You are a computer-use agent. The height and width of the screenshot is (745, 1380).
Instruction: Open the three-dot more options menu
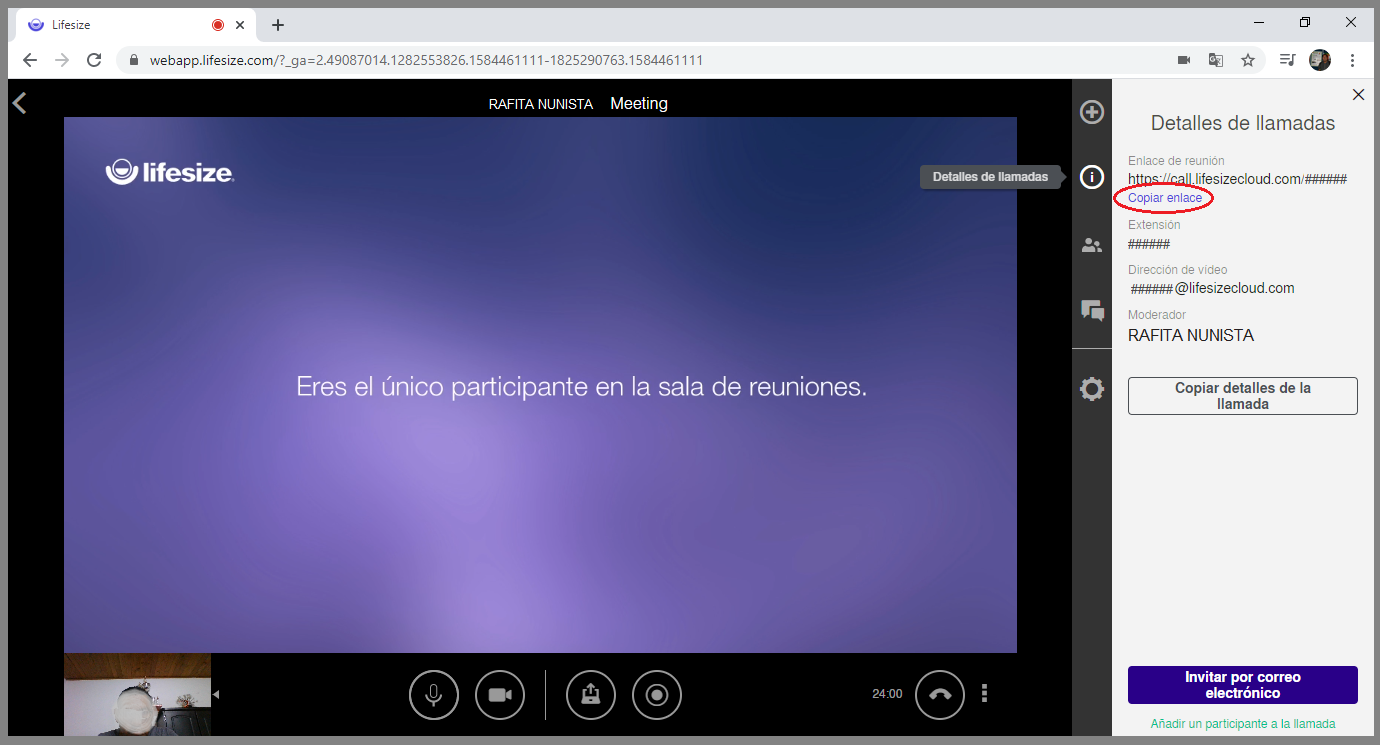click(985, 693)
